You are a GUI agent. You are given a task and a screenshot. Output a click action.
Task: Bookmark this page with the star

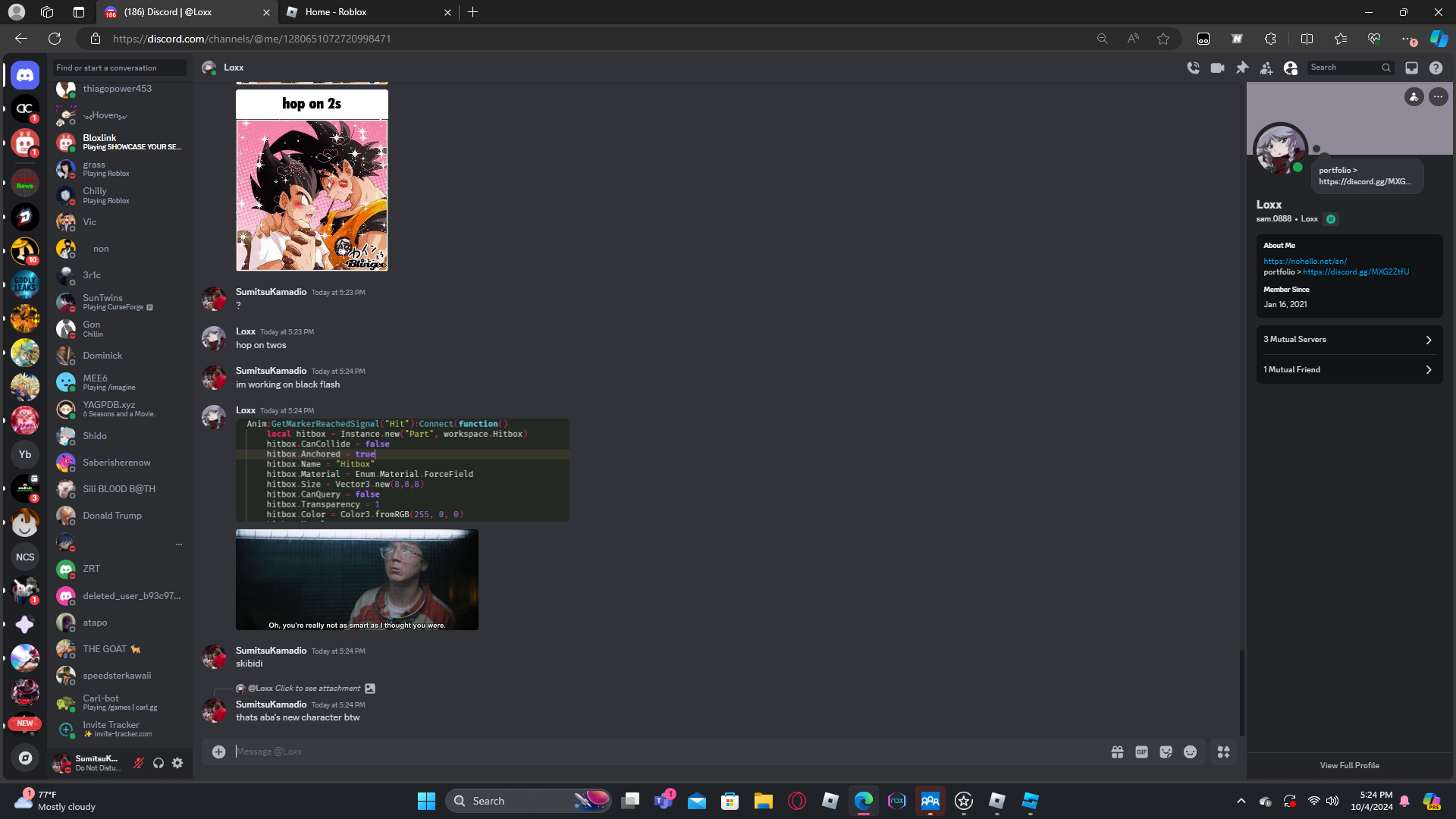tap(1163, 39)
